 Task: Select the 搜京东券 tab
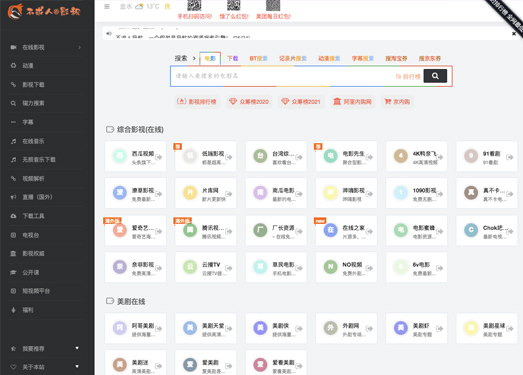430,58
